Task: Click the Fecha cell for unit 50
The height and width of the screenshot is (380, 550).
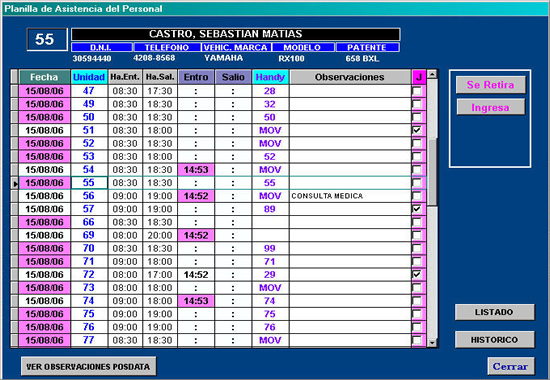Action: click(45, 117)
